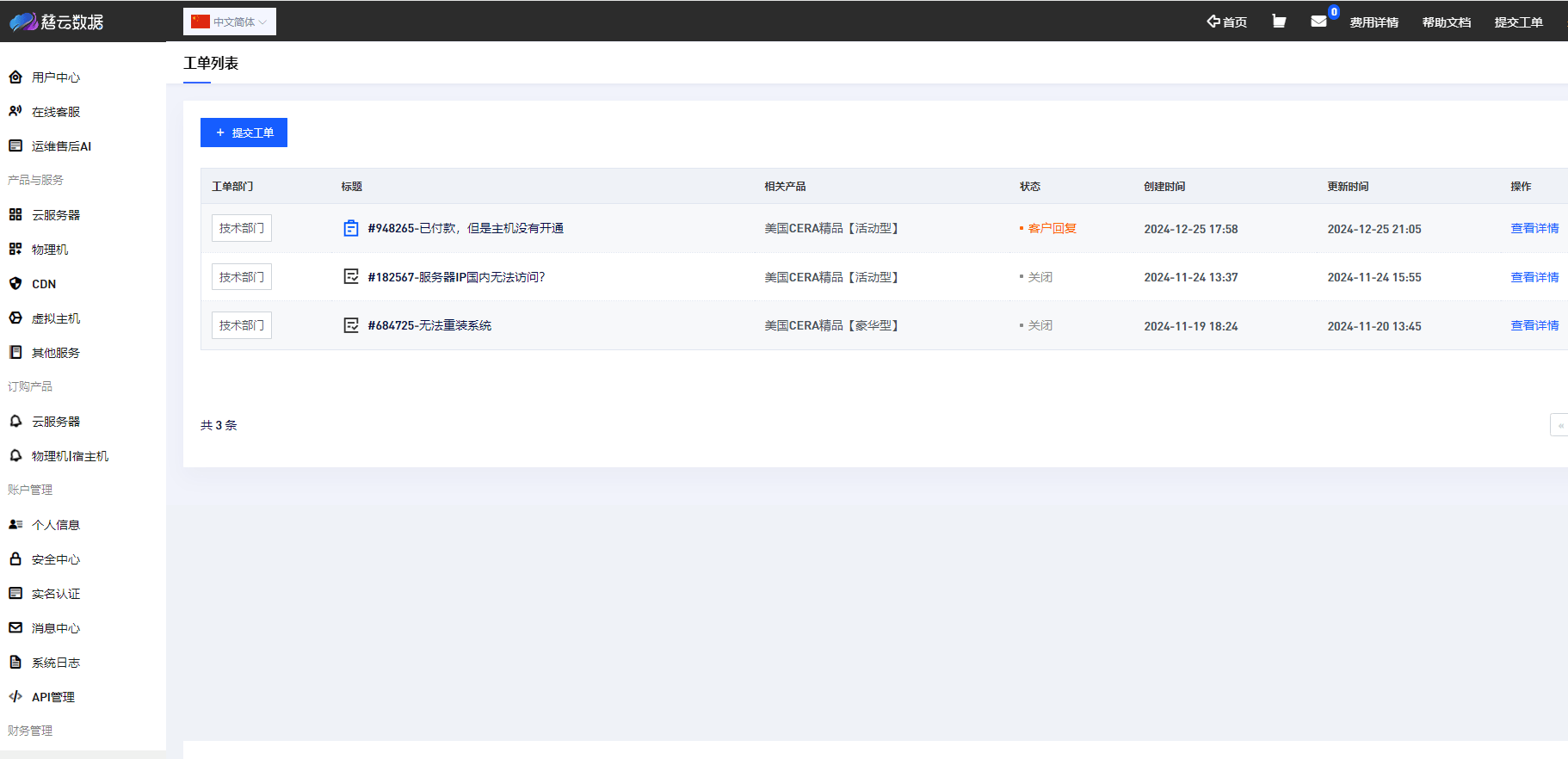
Task: Click the ticket icon for #684725
Action: click(x=351, y=325)
